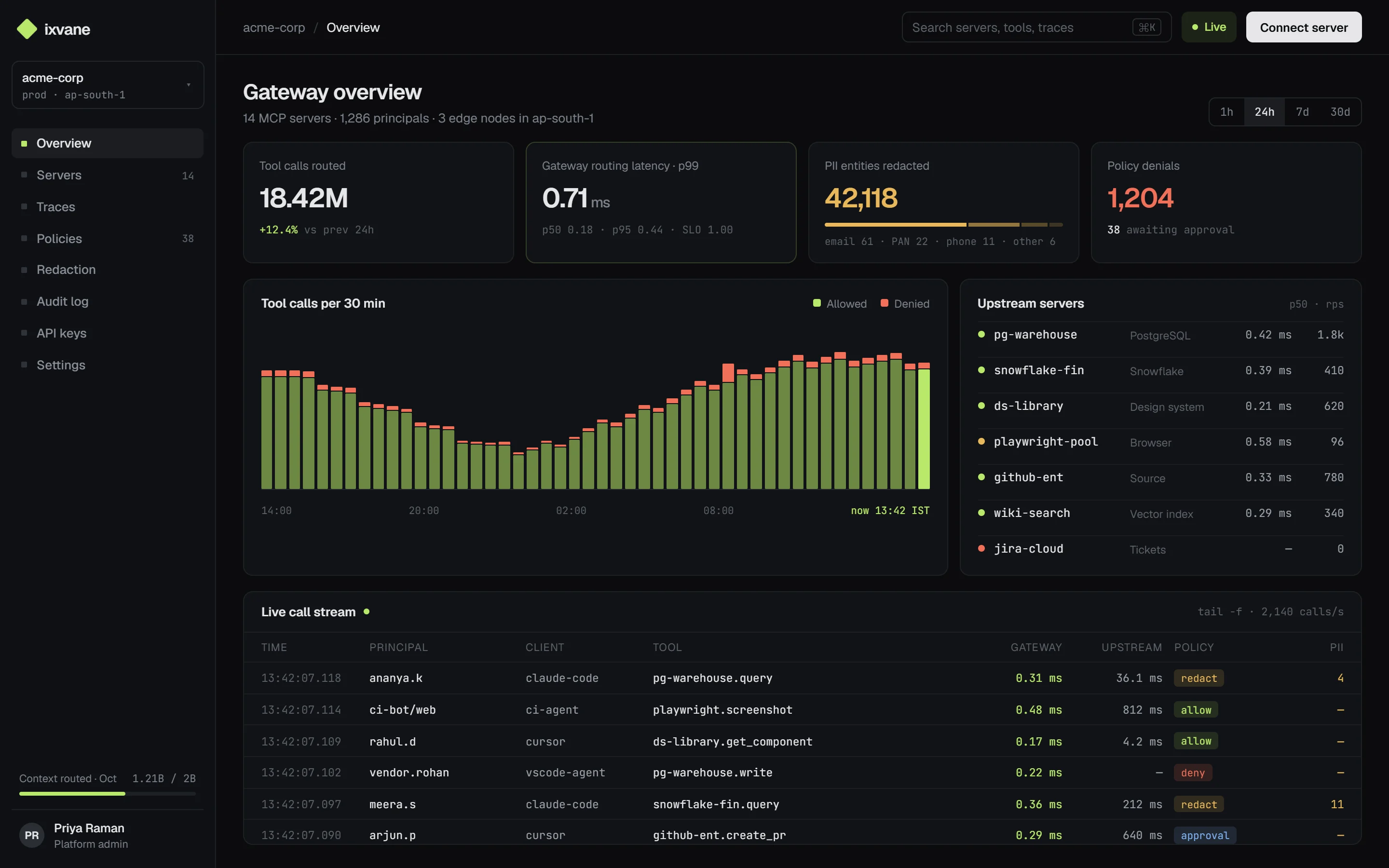Click the orange status dot beside playwright-pool
This screenshot has height=868, width=1389.
coord(981,441)
